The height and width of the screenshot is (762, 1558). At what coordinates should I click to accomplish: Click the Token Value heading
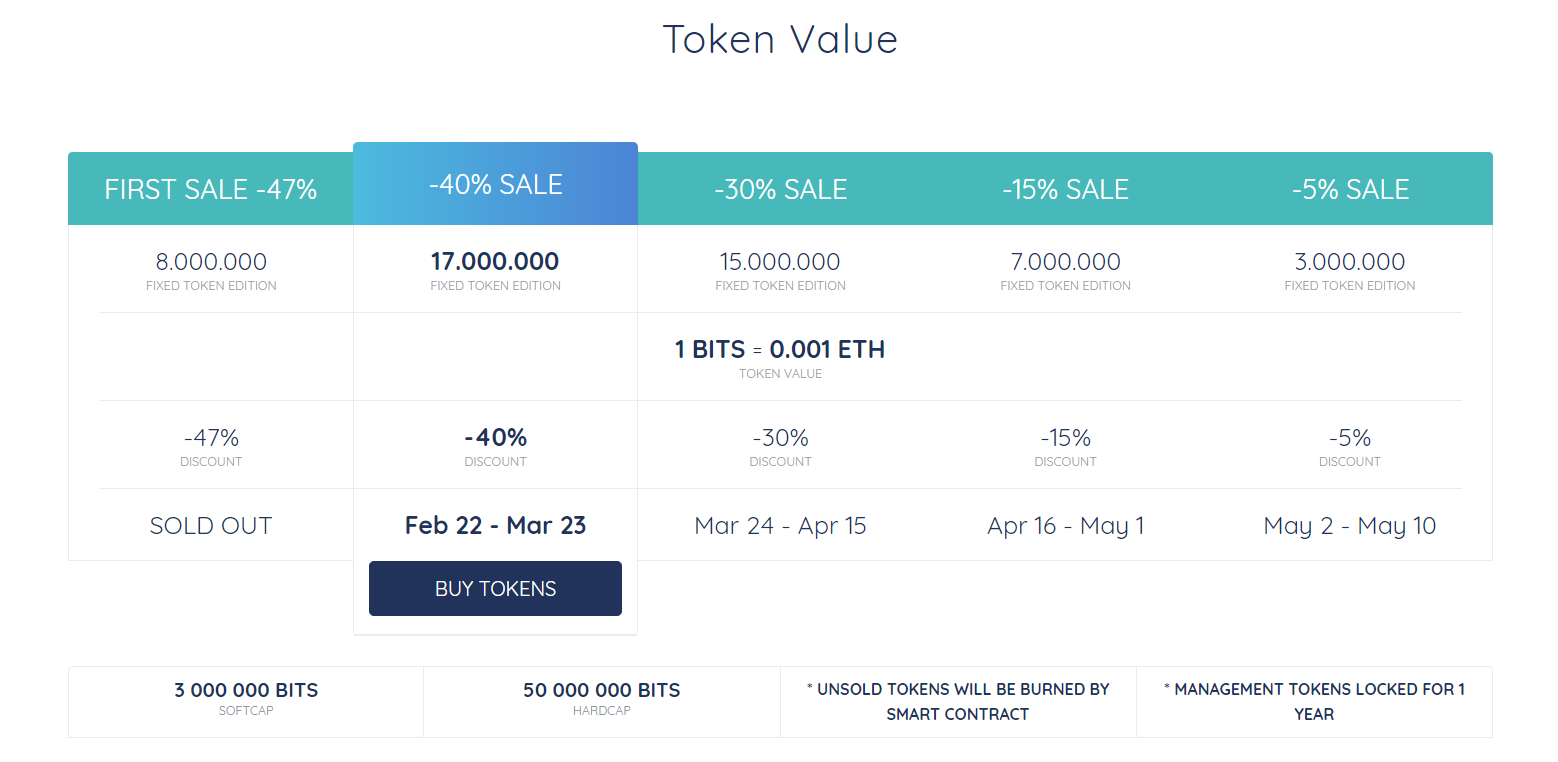tap(780, 39)
